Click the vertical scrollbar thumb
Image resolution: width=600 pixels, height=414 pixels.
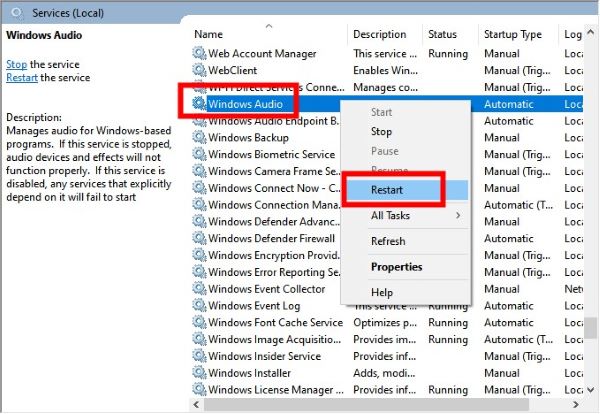[590, 328]
